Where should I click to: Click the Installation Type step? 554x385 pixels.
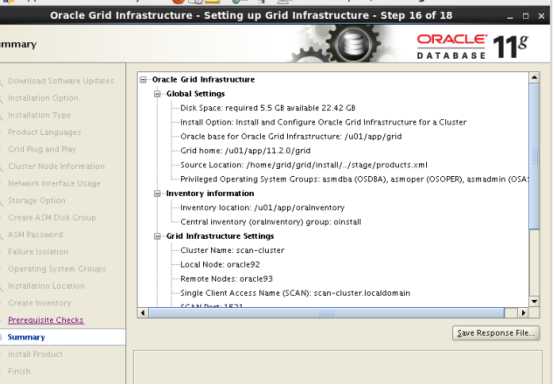pyautogui.click(x=39, y=115)
